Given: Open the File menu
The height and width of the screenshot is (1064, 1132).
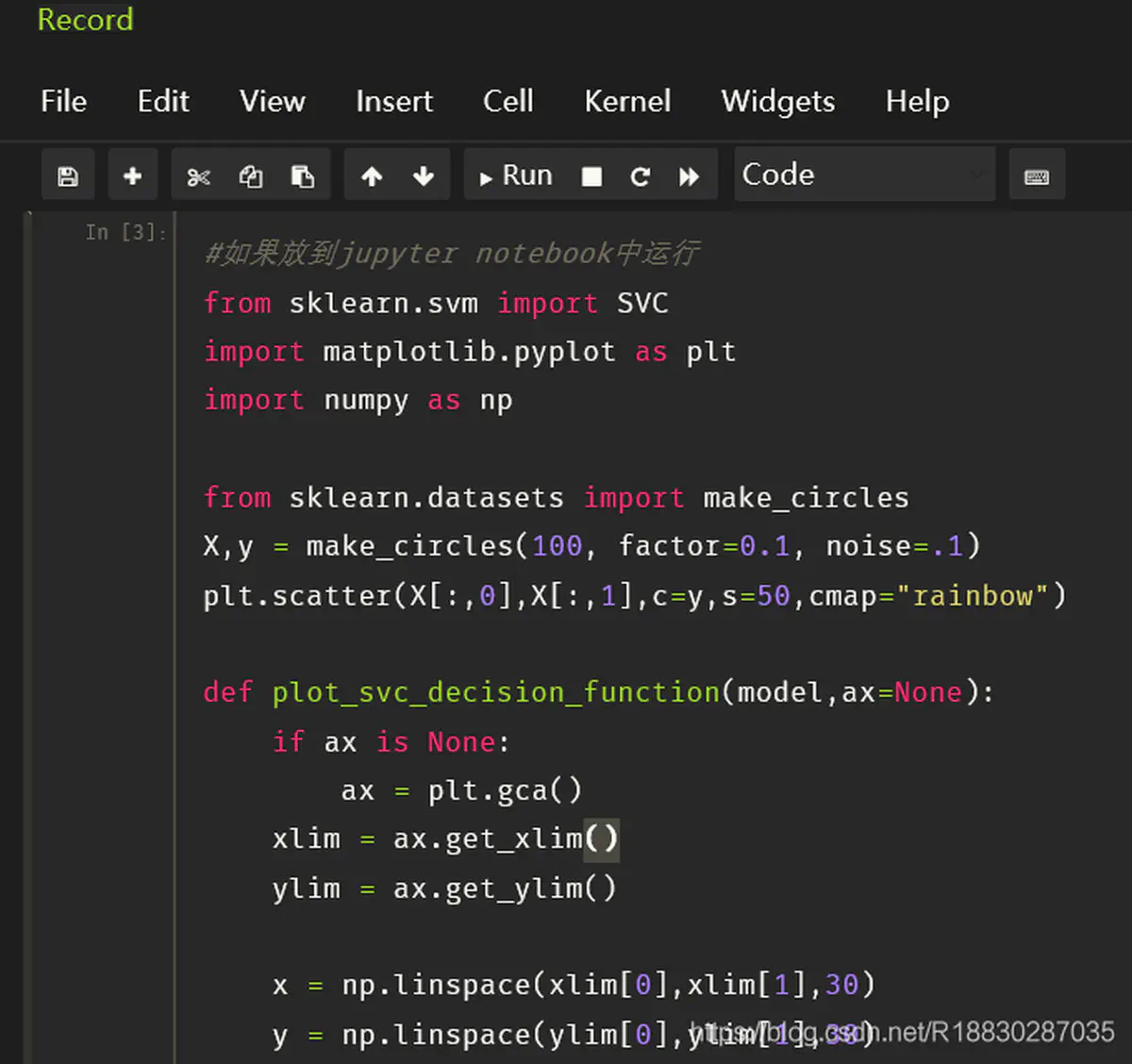Looking at the screenshot, I should (63, 101).
